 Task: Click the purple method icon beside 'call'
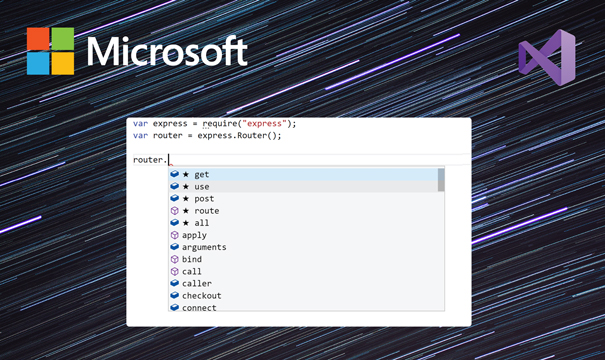point(174,272)
